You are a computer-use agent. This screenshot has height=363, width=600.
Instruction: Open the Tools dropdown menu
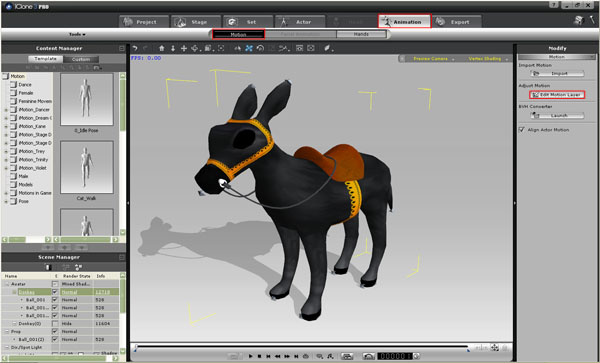(77, 34)
